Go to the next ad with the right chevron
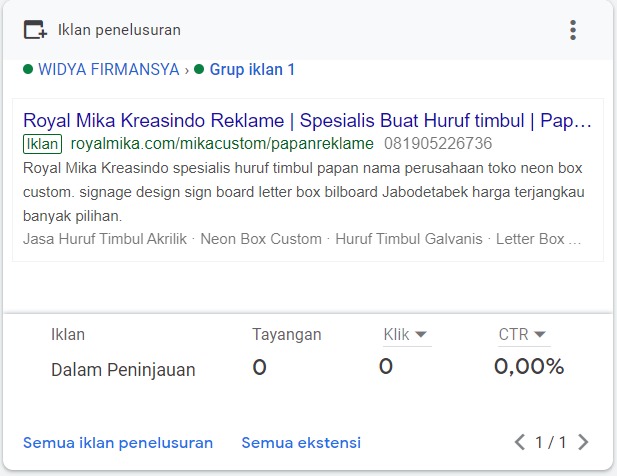Viewport: 617px width, 476px height. point(583,442)
